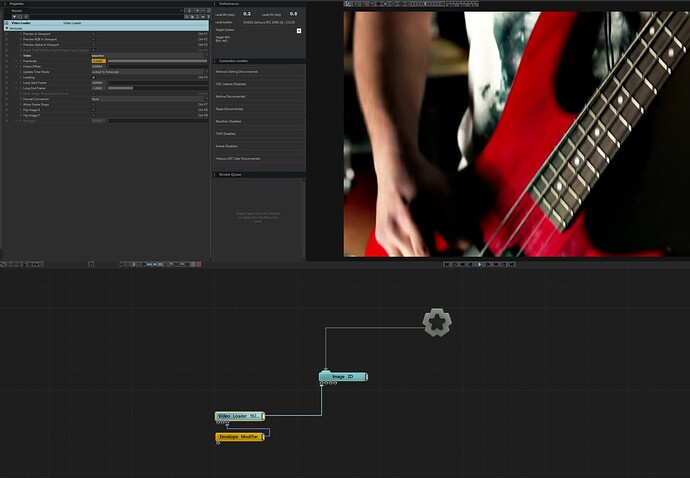The height and width of the screenshot is (478, 690).
Task: Toggle Flip Image Y checkbox
Action: tap(93, 115)
